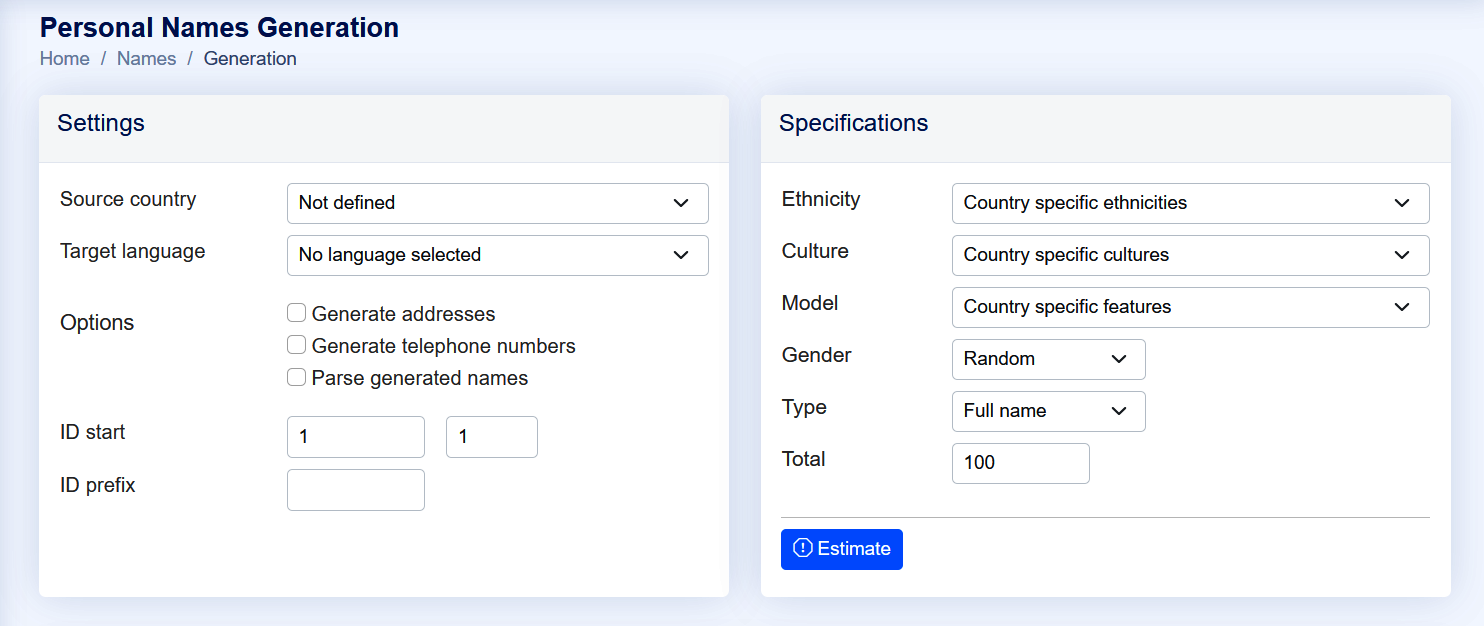This screenshot has height=626, width=1484.
Task: Open the Gender dropdown set to Random
Action: click(x=1048, y=359)
